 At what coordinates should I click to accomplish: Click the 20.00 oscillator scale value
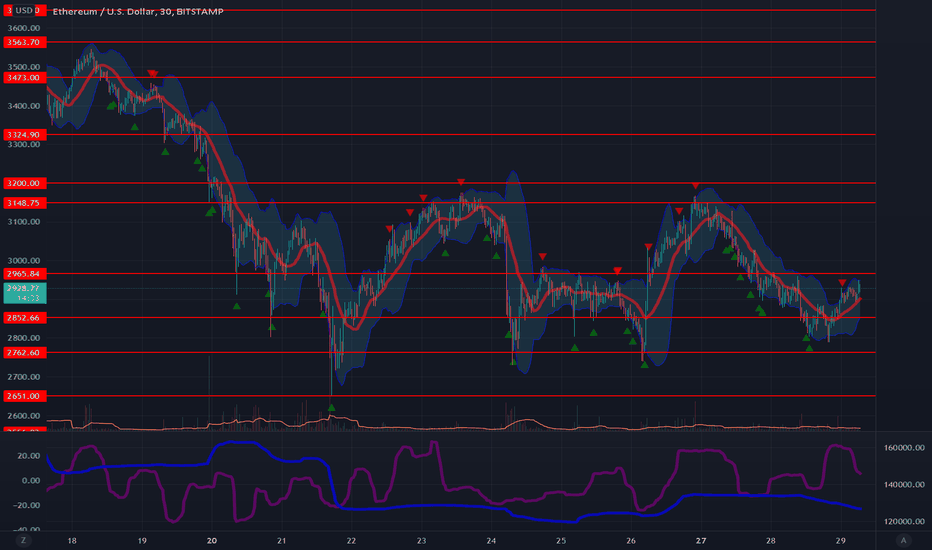29,456
